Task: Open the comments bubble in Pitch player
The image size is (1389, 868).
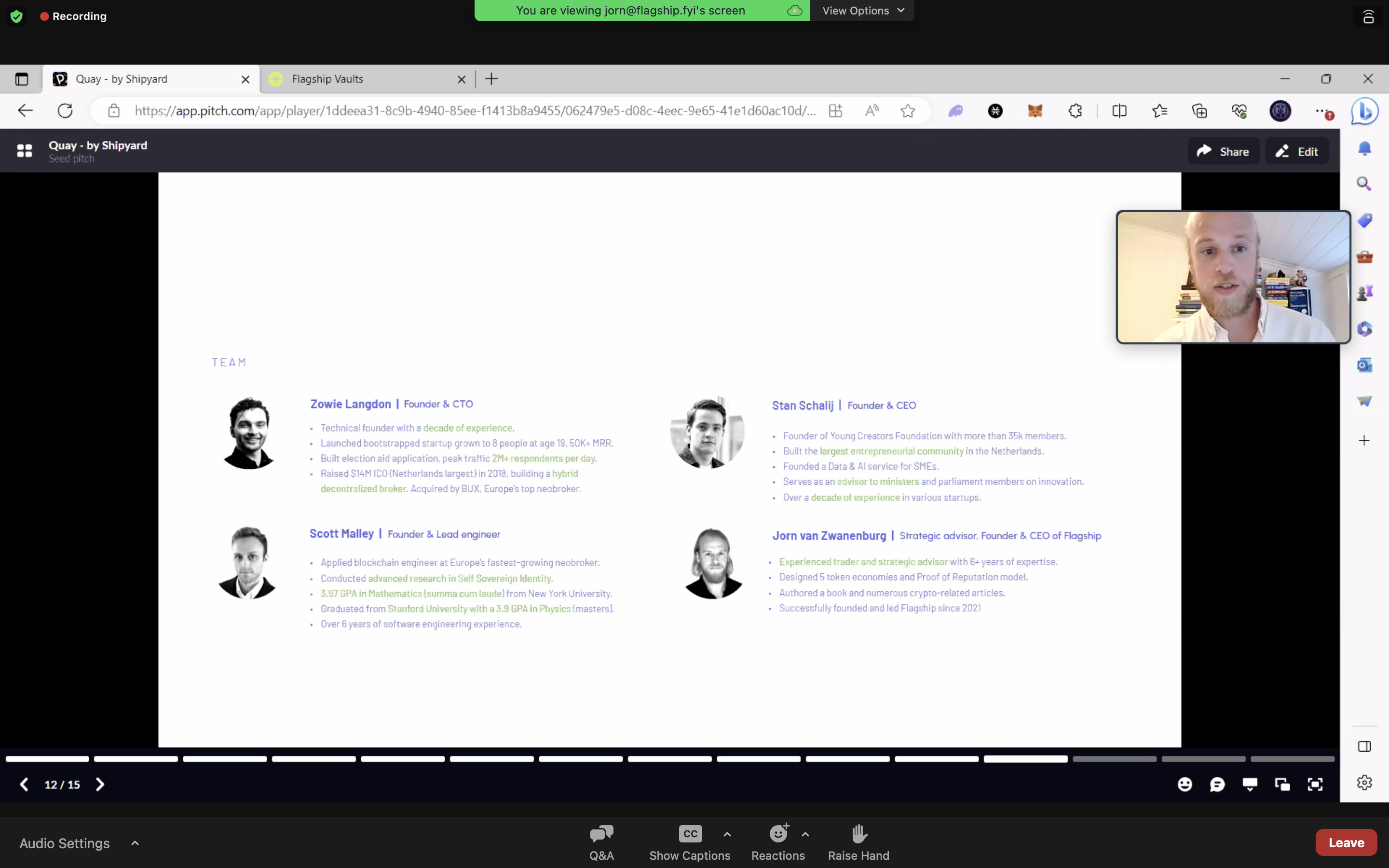Action: 1217,784
